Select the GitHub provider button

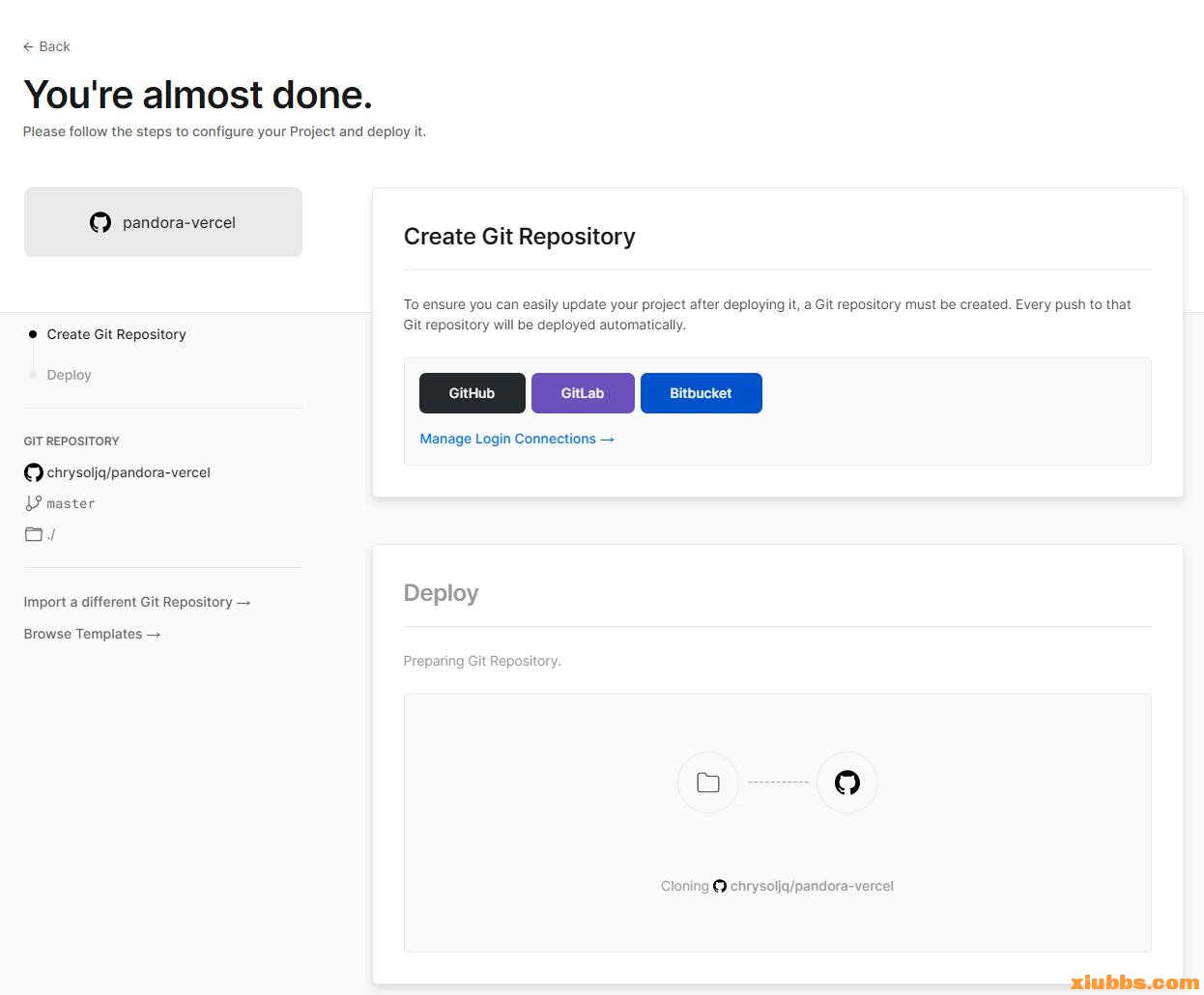[x=472, y=393]
